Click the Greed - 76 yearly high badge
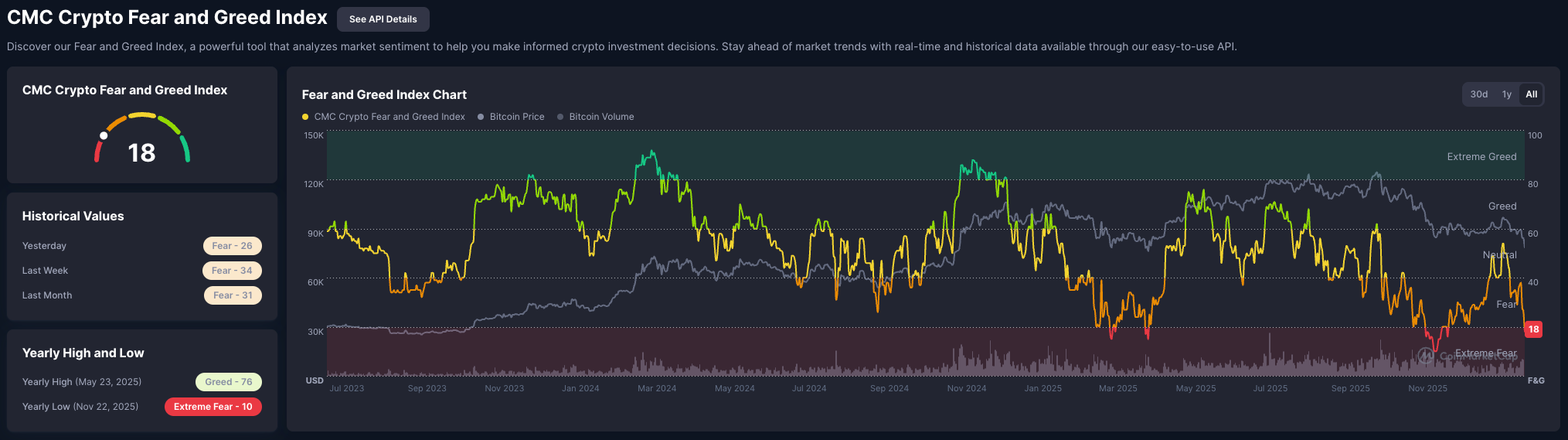The width and height of the screenshot is (1568, 440). coord(228,382)
